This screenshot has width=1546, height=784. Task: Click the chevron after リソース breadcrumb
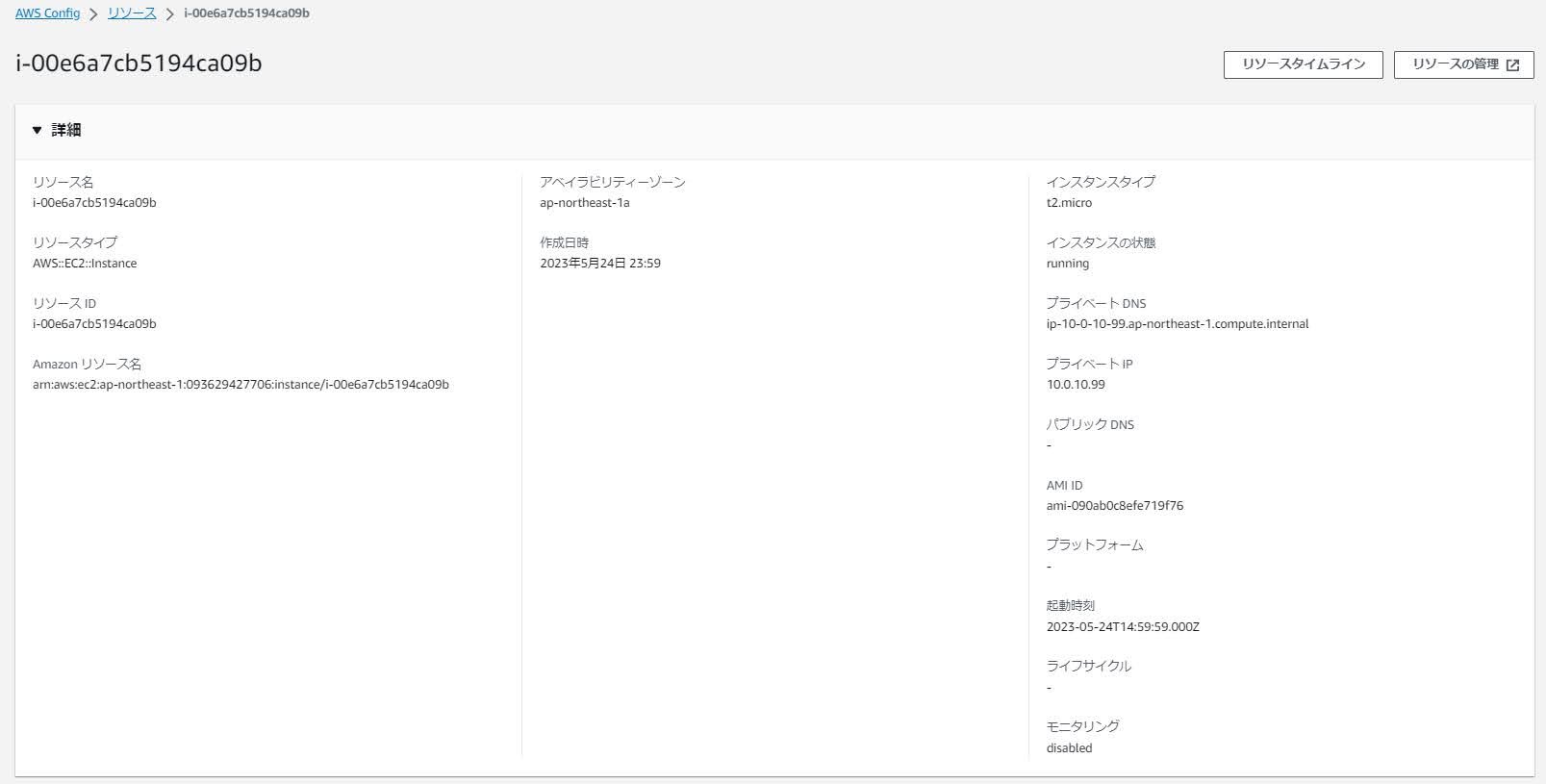(x=169, y=14)
